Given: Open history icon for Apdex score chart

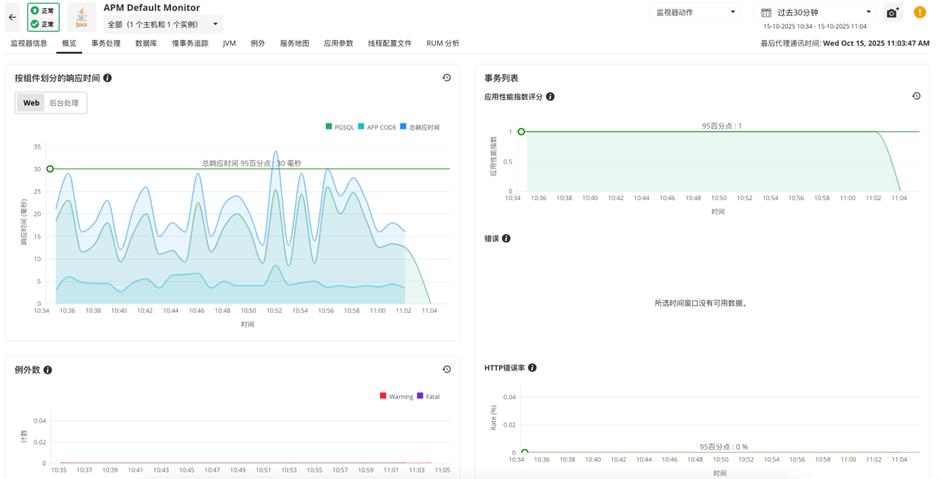Looking at the screenshot, I should point(917,96).
